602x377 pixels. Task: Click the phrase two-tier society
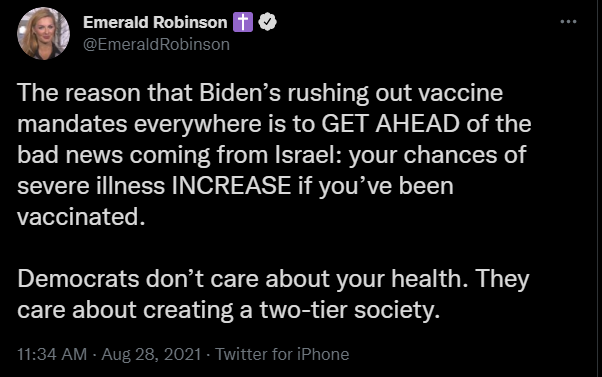pos(349,310)
